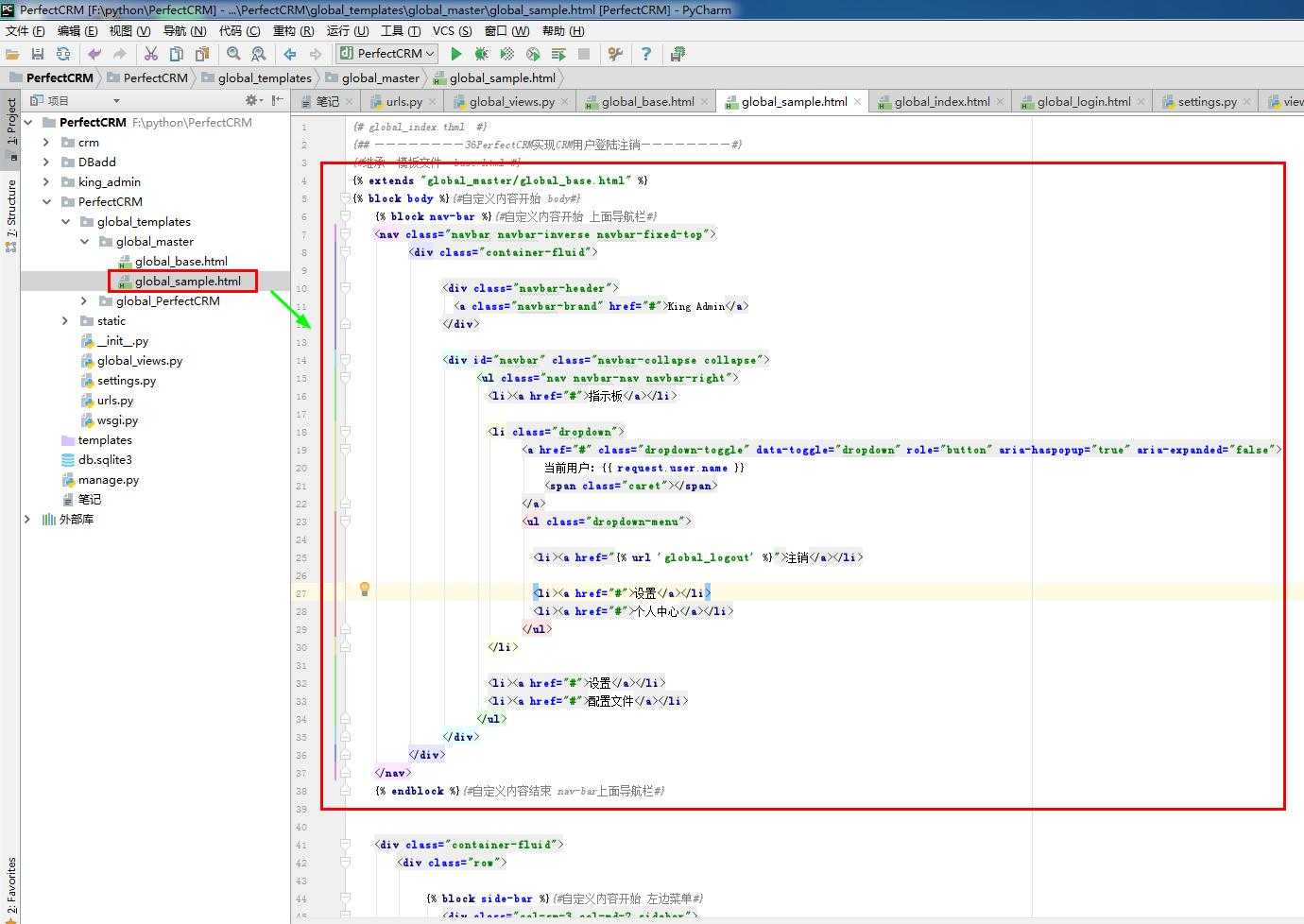Open the 重构 (R) menu

pyautogui.click(x=293, y=30)
